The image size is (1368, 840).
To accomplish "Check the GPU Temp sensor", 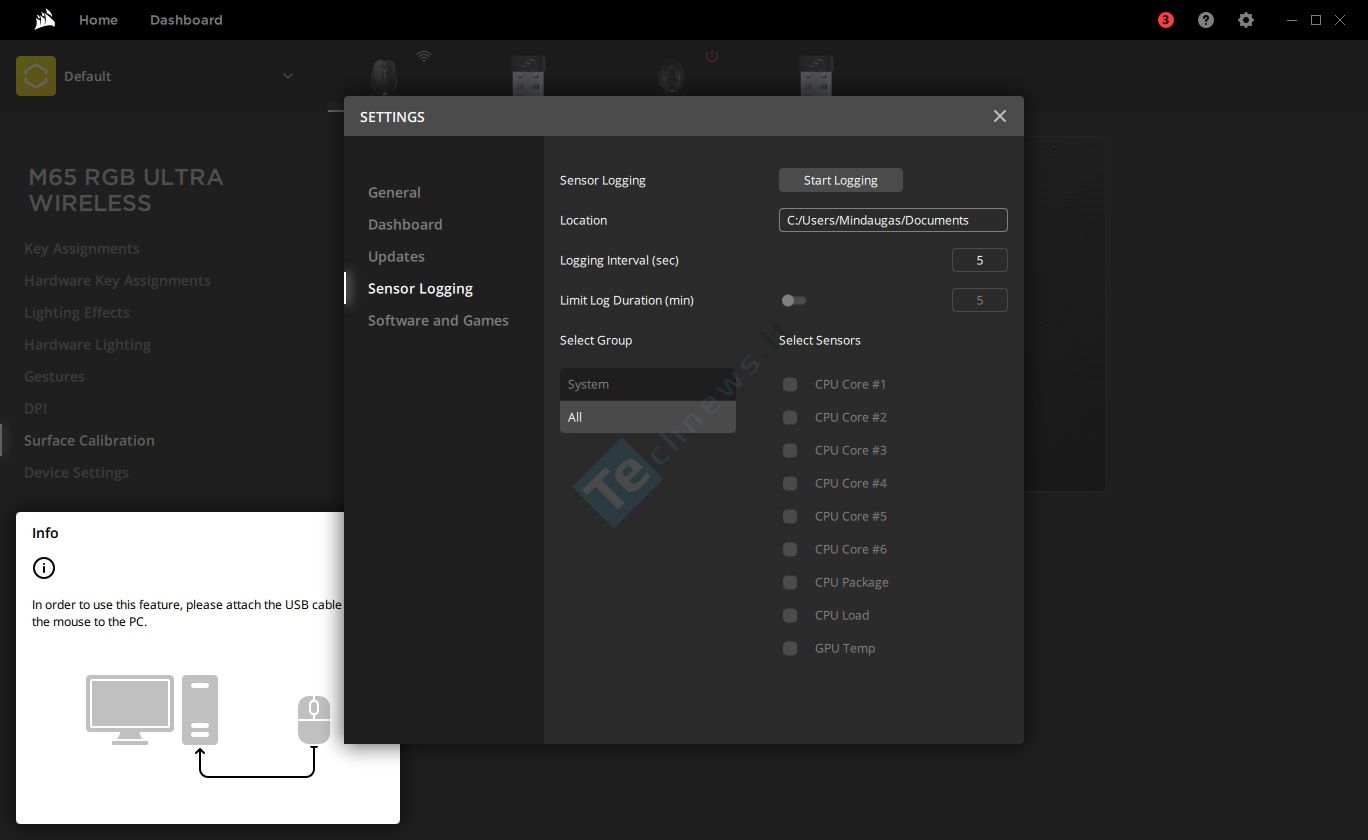I will coord(790,648).
